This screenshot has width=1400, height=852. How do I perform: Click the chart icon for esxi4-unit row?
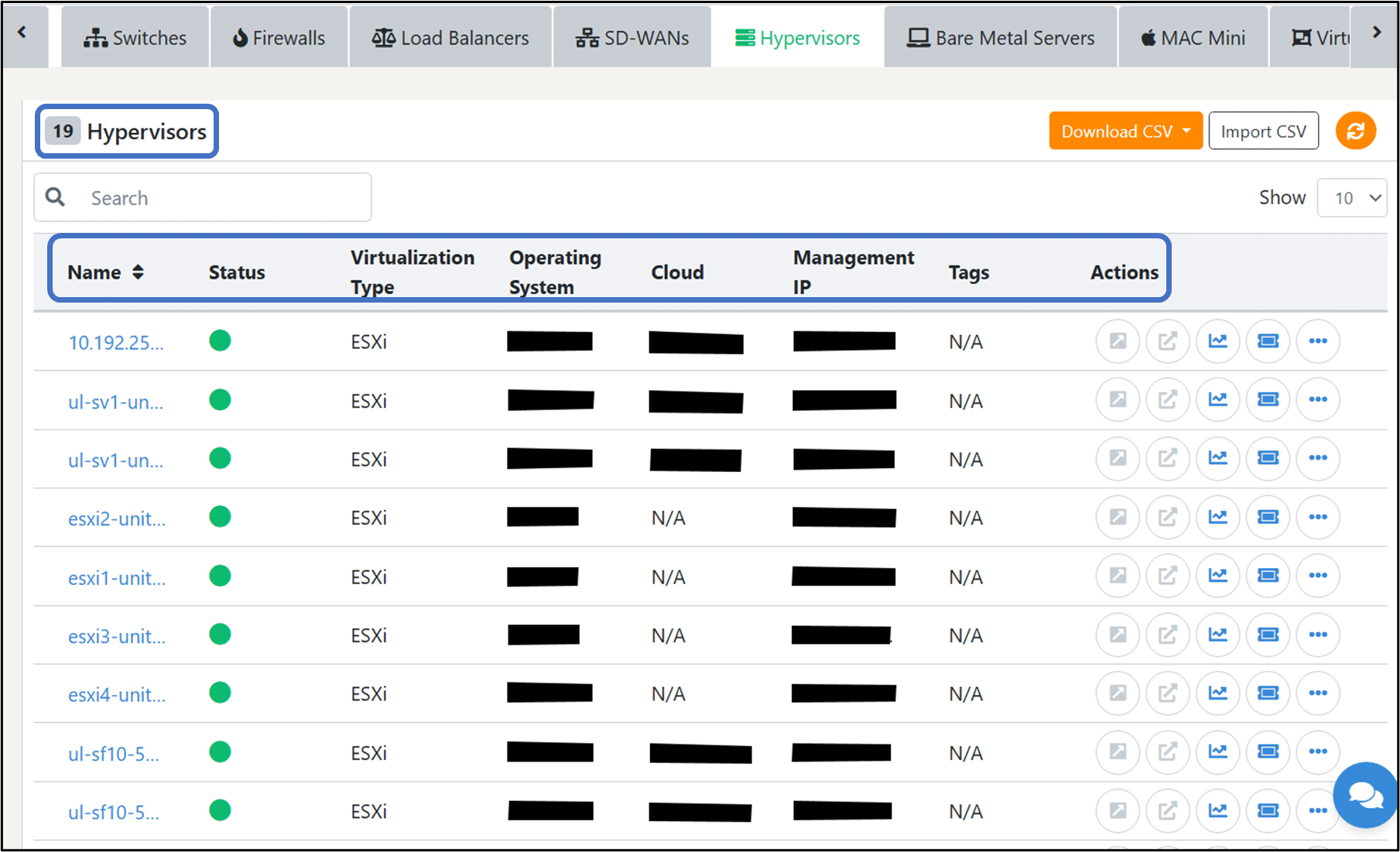tap(1218, 693)
